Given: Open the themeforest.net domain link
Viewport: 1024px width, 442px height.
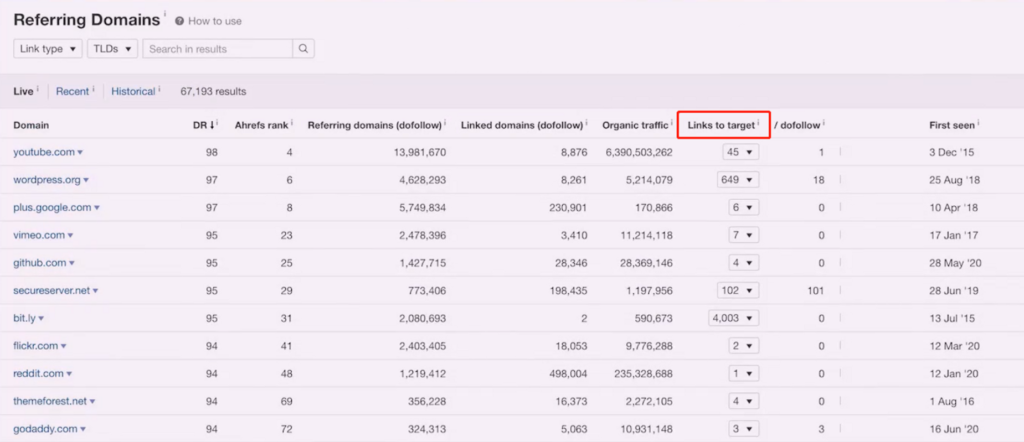Looking at the screenshot, I should point(50,402).
